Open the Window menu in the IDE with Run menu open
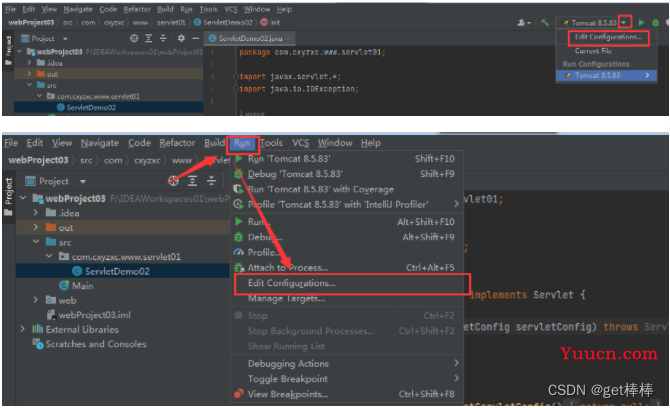This screenshot has height=408, width=670. coord(335,143)
